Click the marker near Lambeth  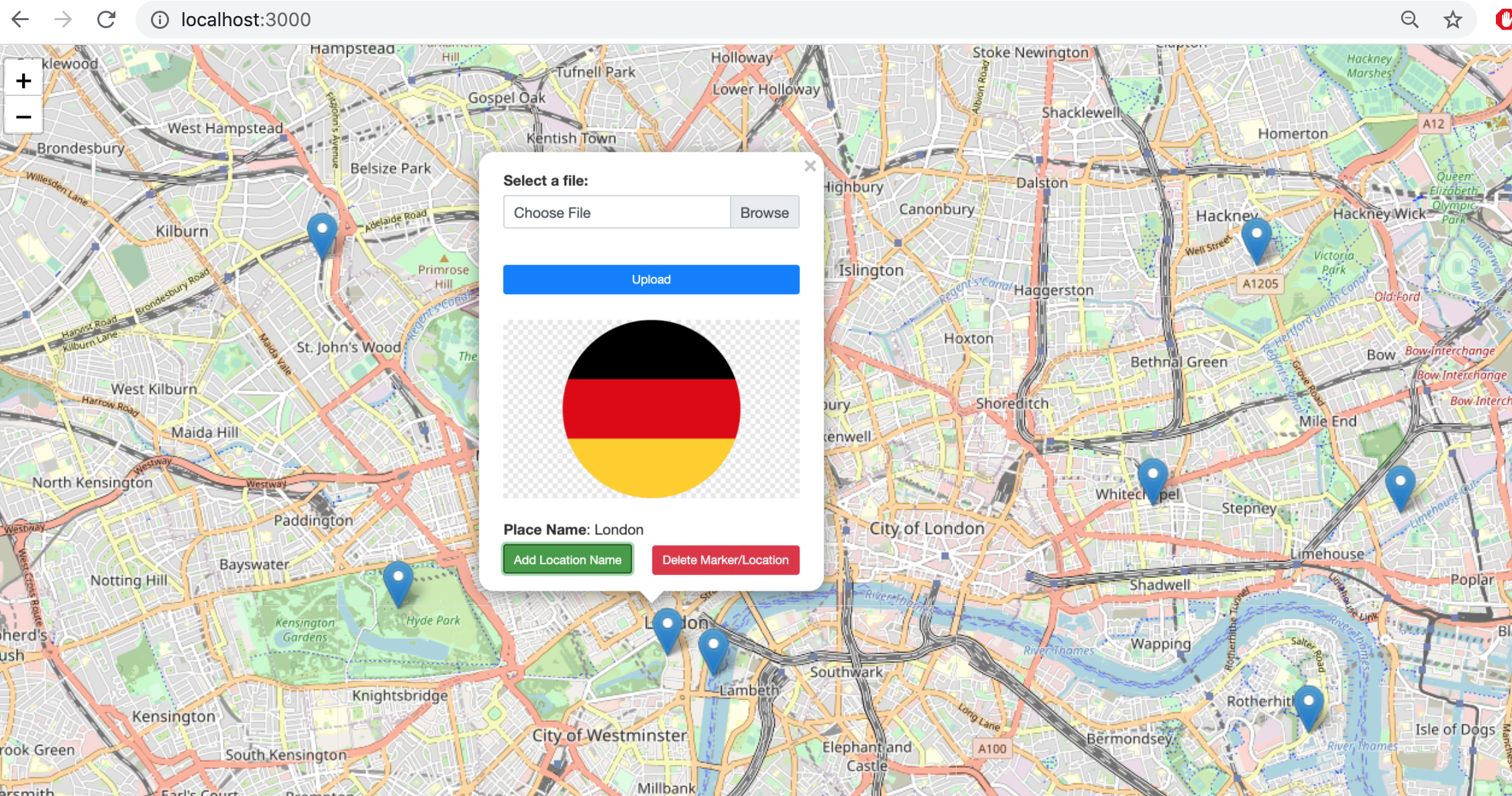tap(713, 649)
